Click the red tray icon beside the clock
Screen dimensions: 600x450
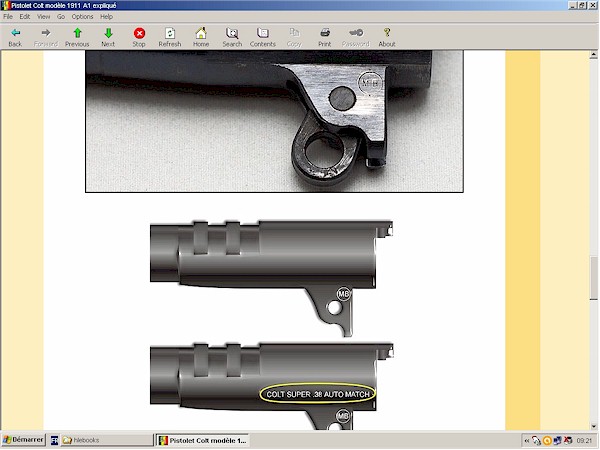pyautogui.click(x=568, y=441)
